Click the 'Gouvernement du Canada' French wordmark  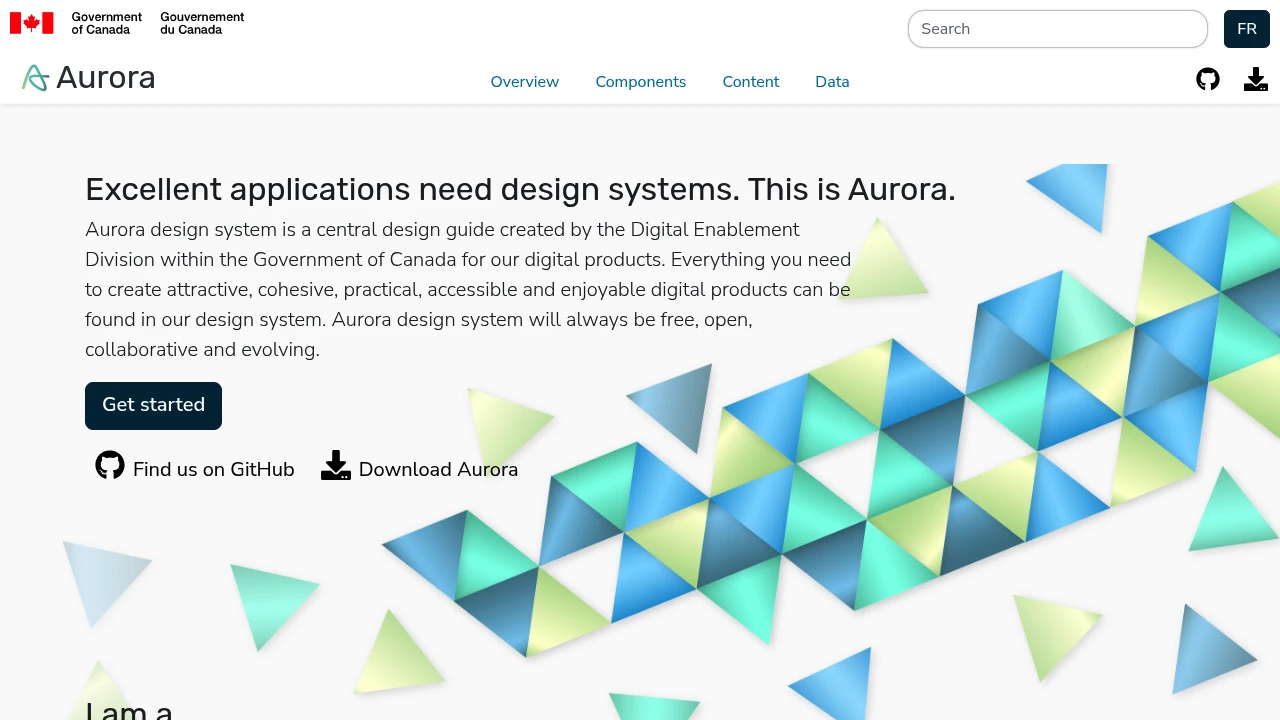coord(202,23)
